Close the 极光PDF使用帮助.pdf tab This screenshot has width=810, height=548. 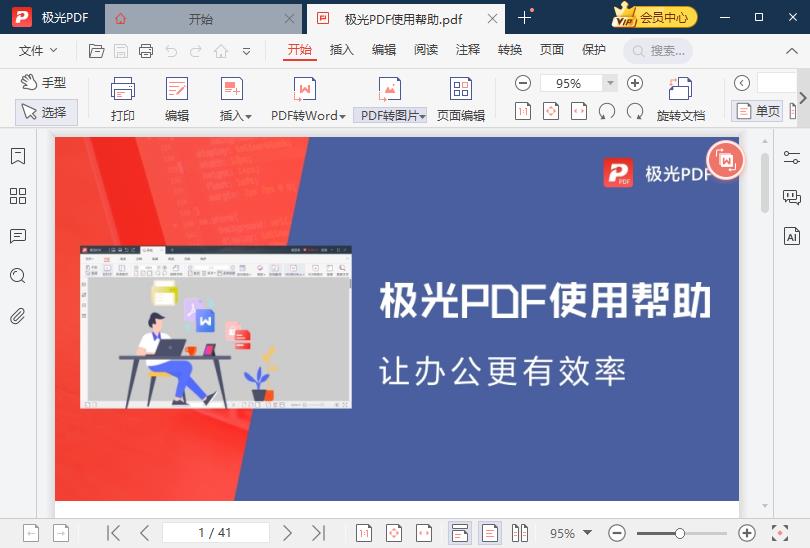(x=493, y=19)
